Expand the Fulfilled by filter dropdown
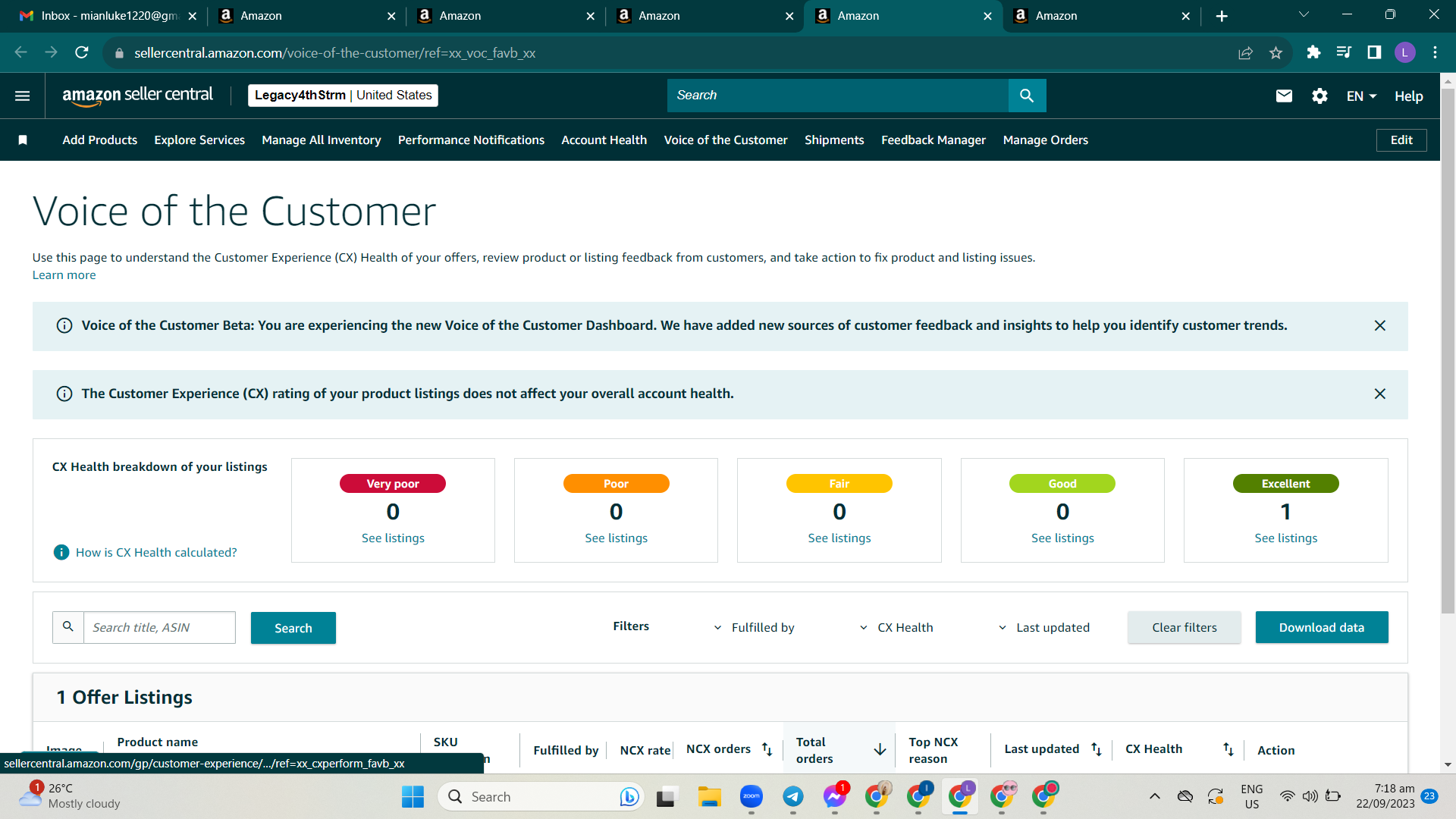 [754, 628]
